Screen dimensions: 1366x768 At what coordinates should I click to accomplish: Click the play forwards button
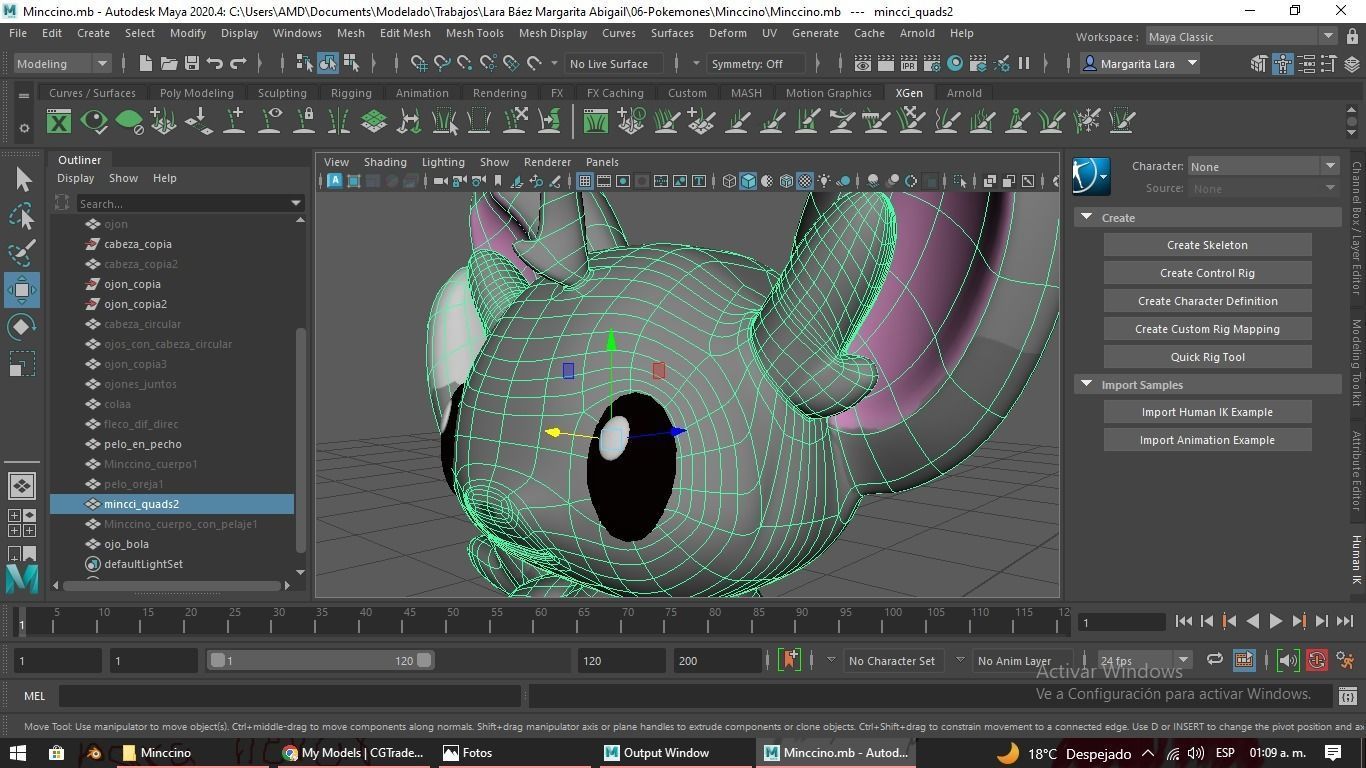click(1276, 621)
